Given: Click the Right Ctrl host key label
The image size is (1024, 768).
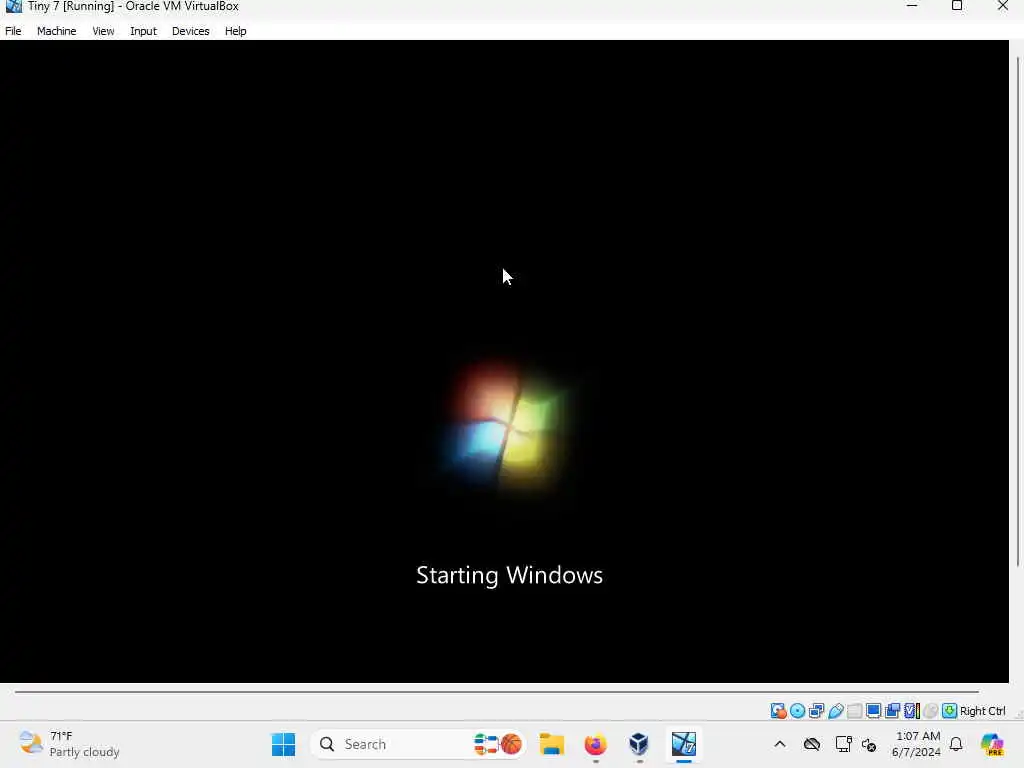Looking at the screenshot, I should (983, 711).
